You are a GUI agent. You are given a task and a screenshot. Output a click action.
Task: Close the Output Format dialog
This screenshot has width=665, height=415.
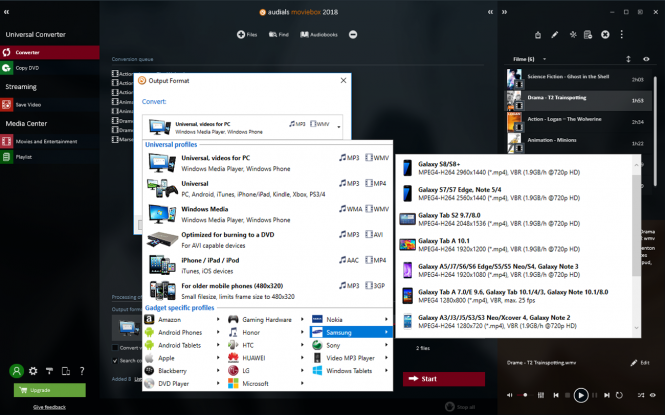(x=344, y=81)
